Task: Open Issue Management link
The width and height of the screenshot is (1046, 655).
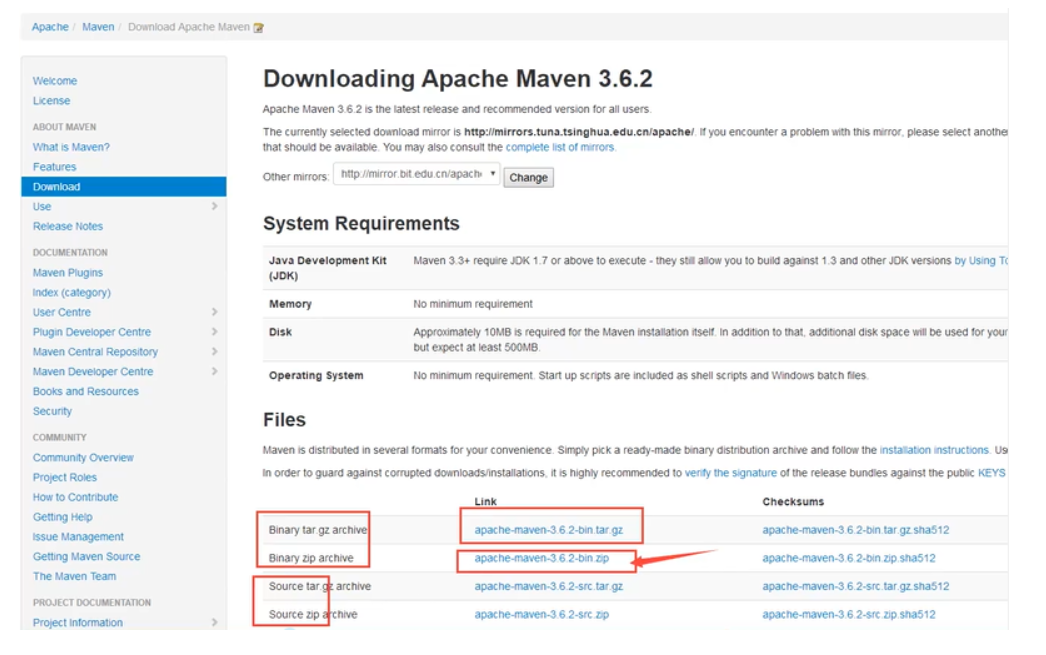Action: [x=78, y=537]
